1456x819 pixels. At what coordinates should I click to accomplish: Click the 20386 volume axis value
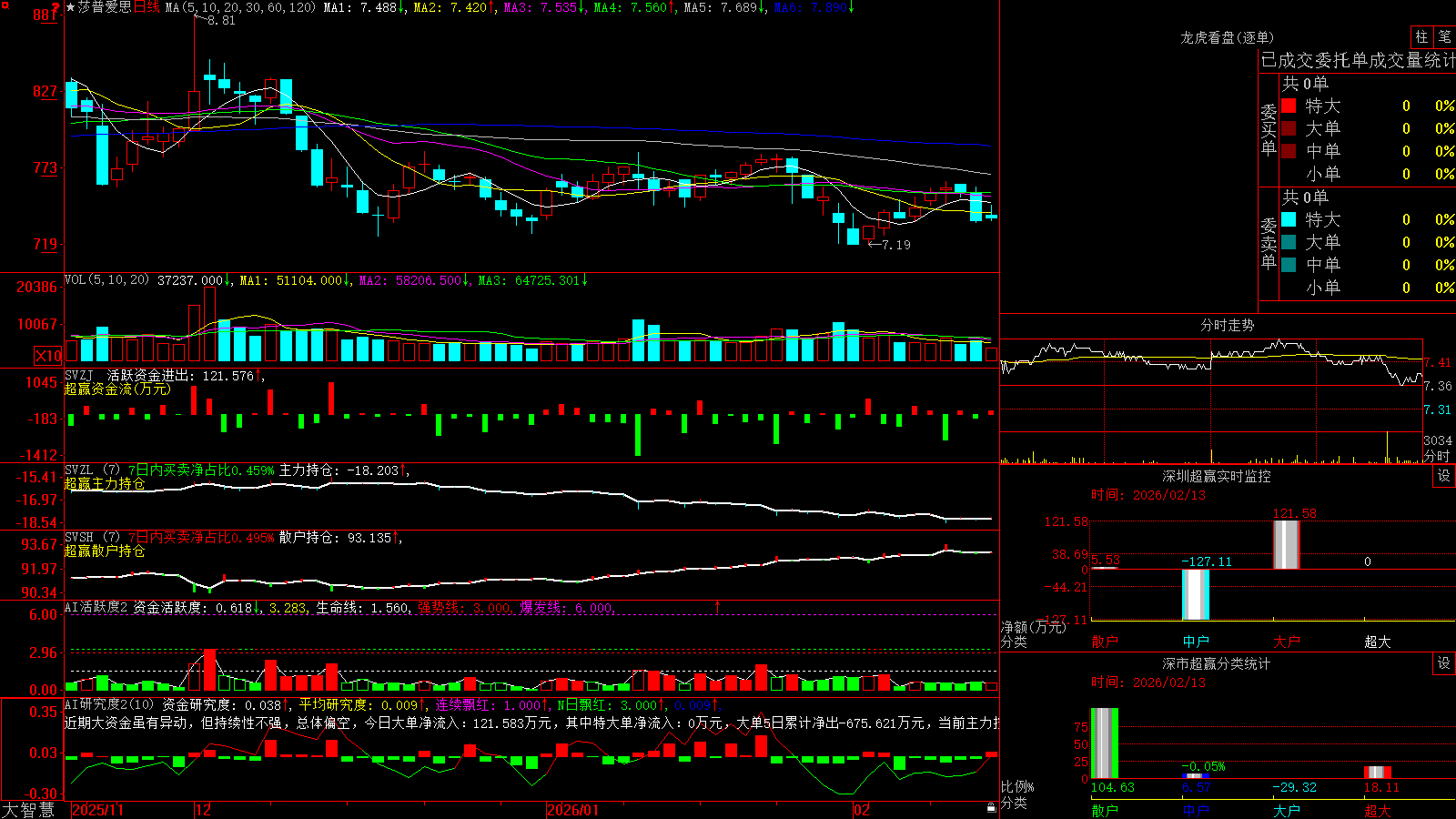(x=37, y=288)
